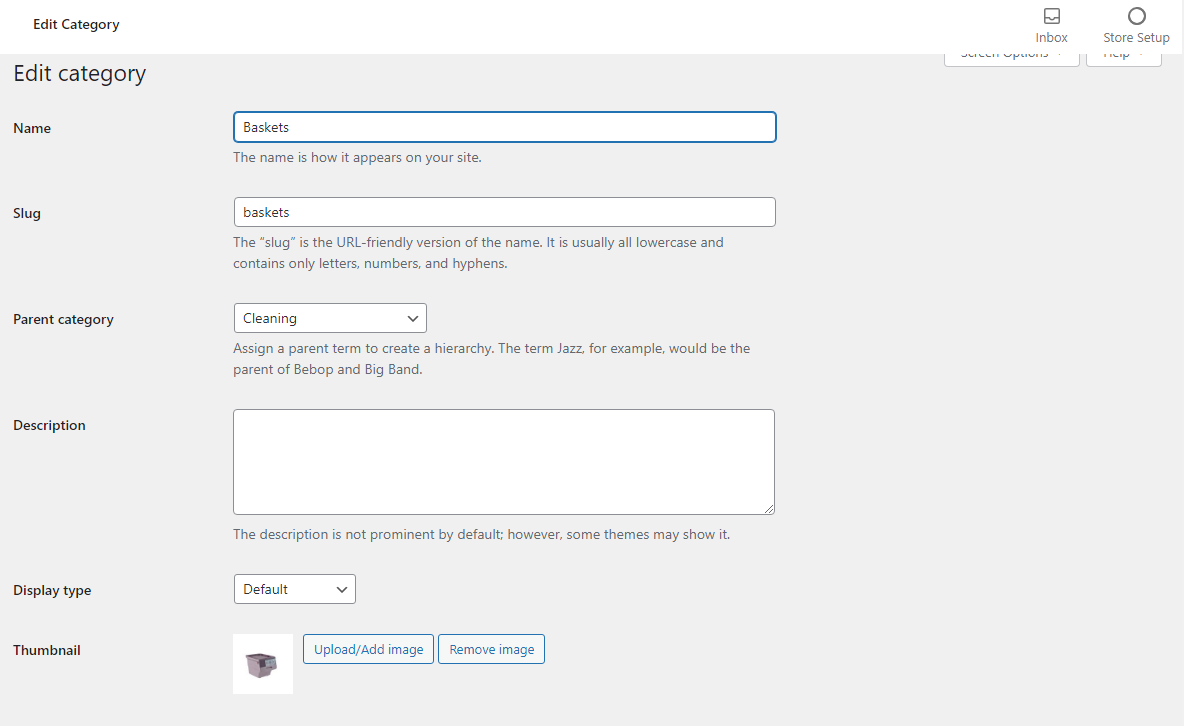Click into the Slug field with baskets
The height and width of the screenshot is (726, 1184).
(504, 212)
